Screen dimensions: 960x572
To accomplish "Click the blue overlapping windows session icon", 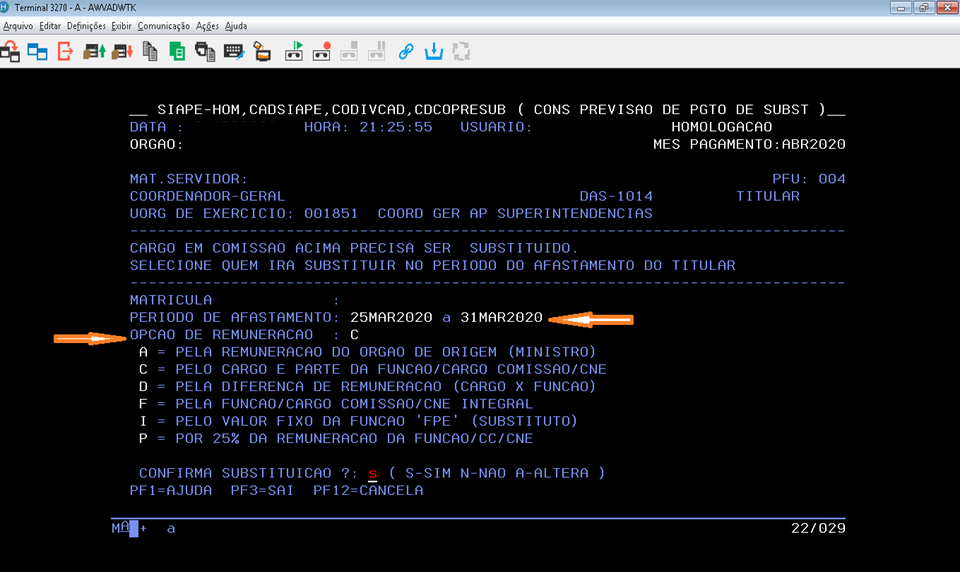I will pos(38,50).
